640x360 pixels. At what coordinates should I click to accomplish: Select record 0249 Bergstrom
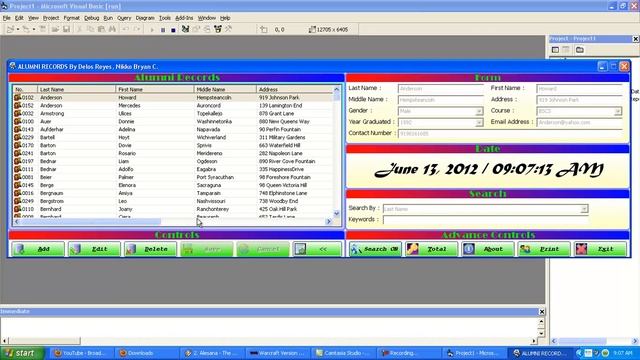pyautogui.click(x=173, y=201)
